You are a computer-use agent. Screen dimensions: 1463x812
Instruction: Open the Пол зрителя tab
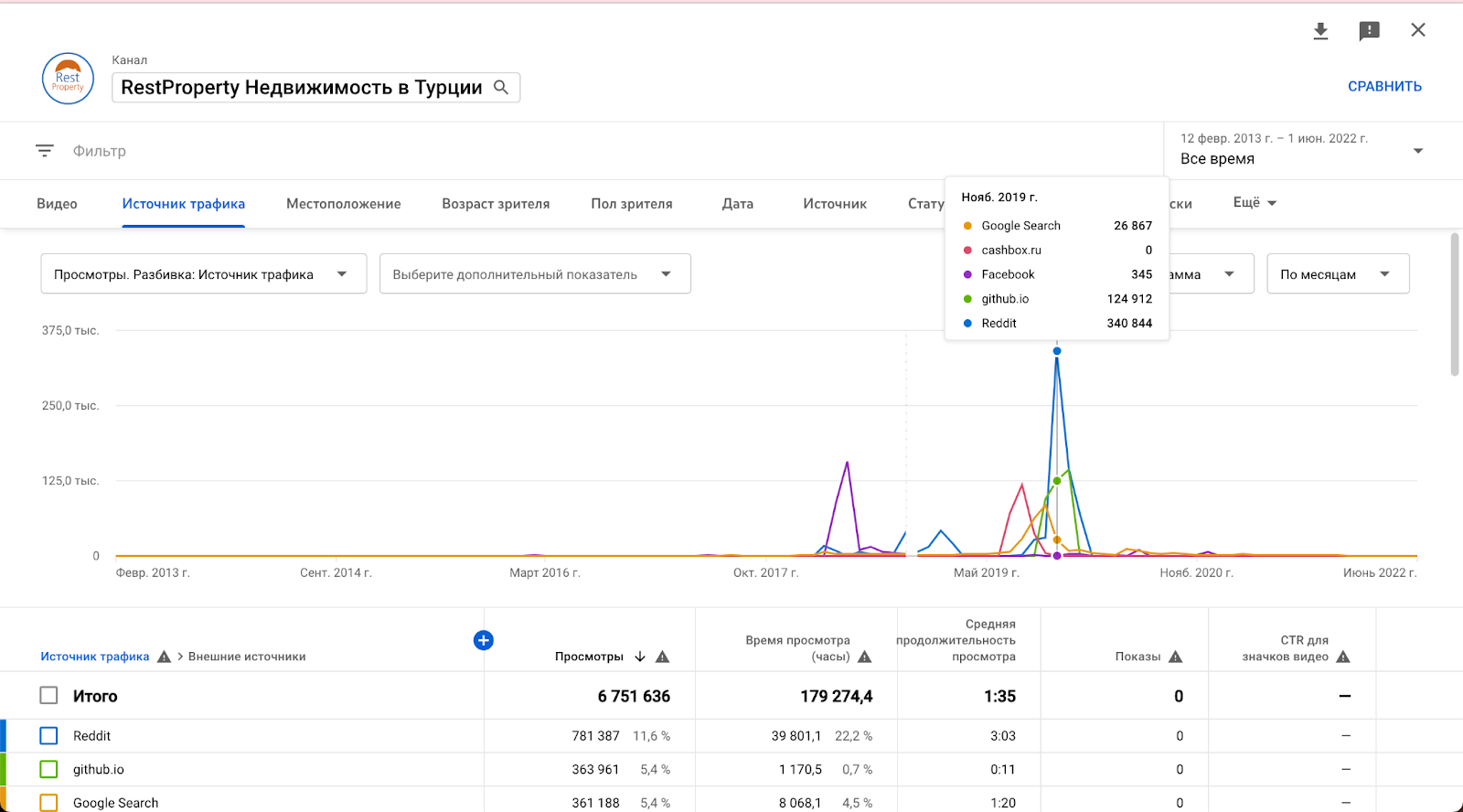click(632, 204)
